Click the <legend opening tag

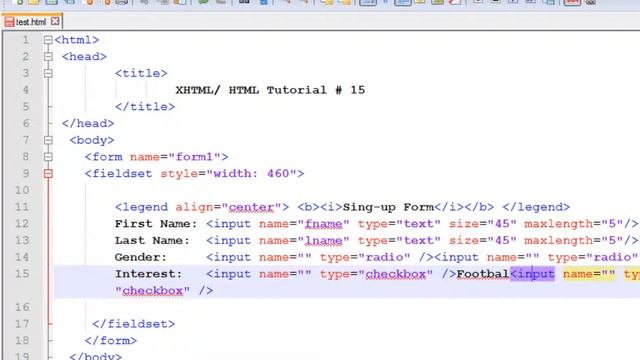coord(141,207)
